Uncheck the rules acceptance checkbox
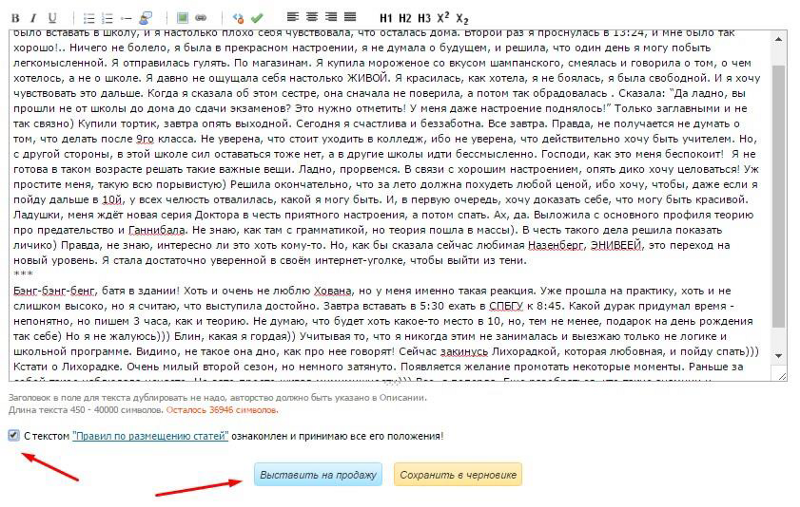The width and height of the screenshot is (800, 507). 12,436
